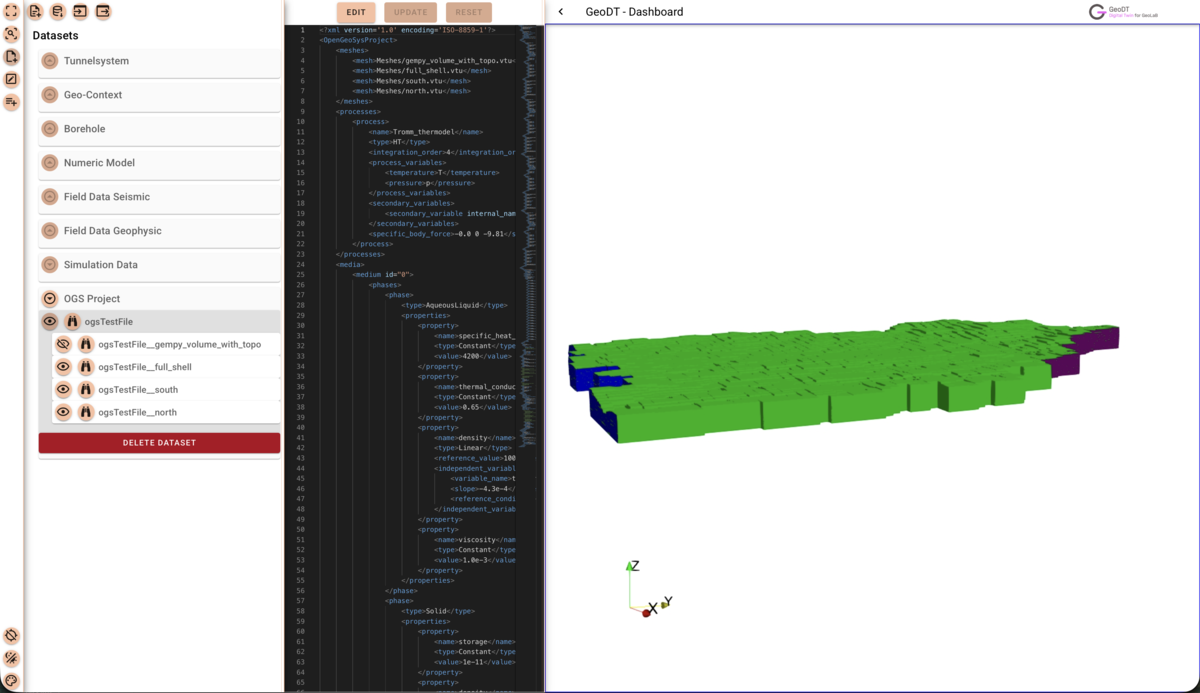The image size is (1200, 693).
Task: Expand the Numeric Model dataset group
Action: click(x=49, y=163)
